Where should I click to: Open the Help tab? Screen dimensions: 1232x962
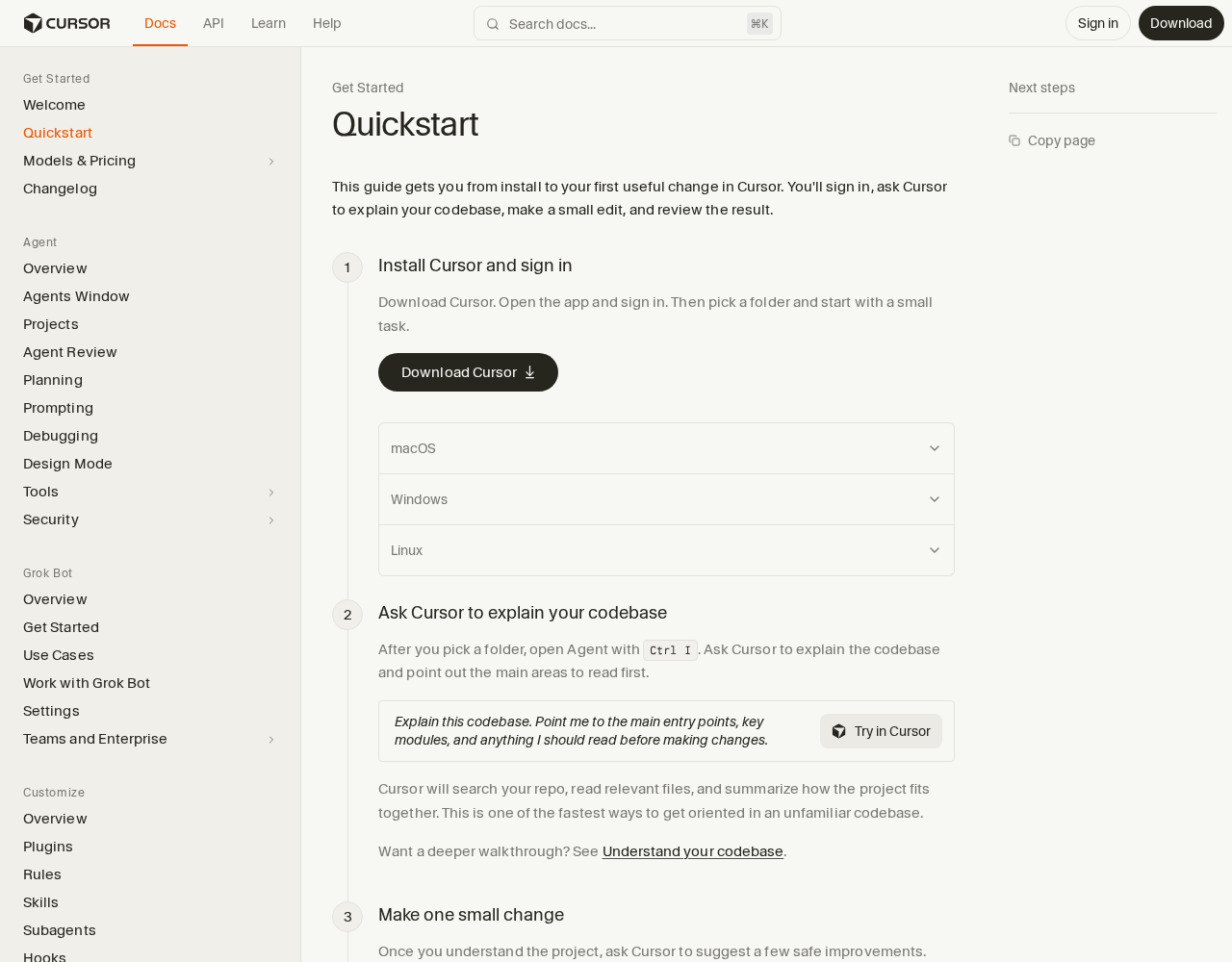(x=327, y=23)
